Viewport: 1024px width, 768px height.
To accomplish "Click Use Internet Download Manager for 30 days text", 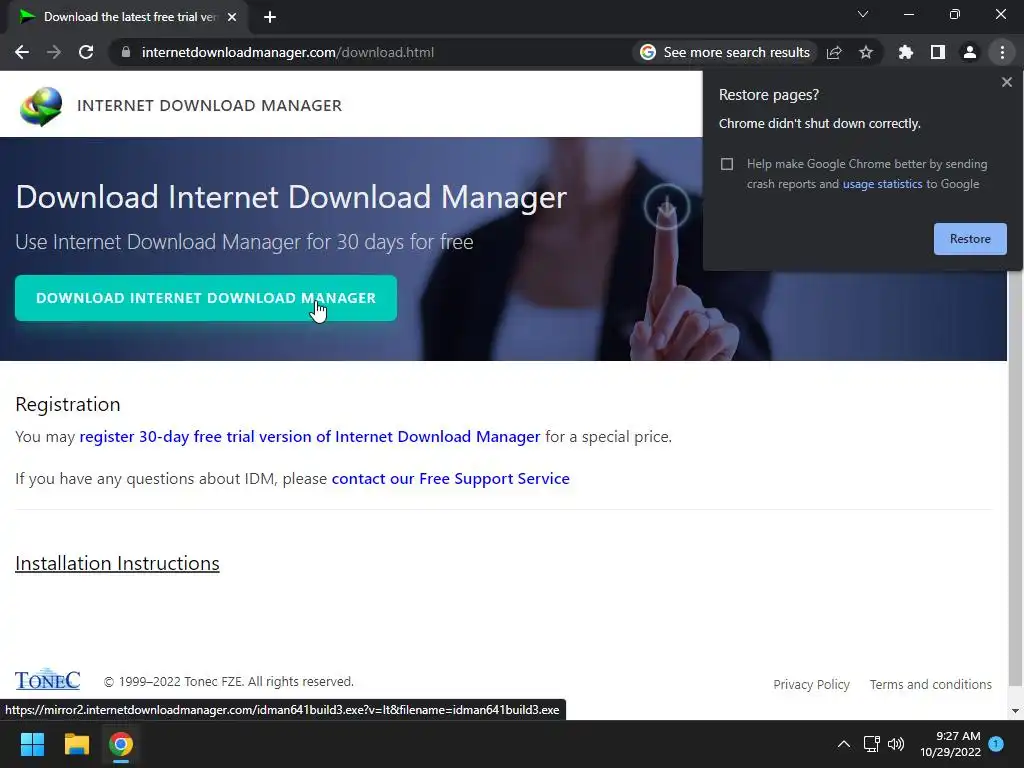I will click(244, 242).
